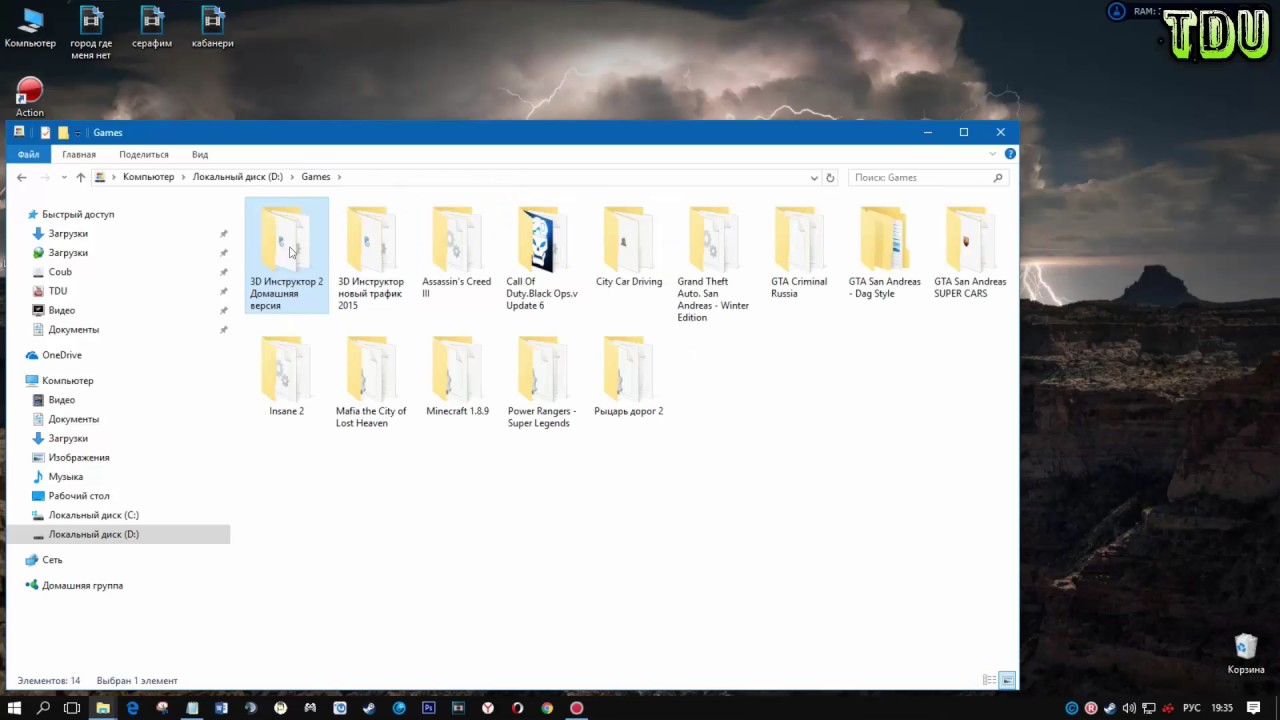The height and width of the screenshot is (720, 1280).
Task: Select the серафим video file on desktop
Action: coord(152,28)
